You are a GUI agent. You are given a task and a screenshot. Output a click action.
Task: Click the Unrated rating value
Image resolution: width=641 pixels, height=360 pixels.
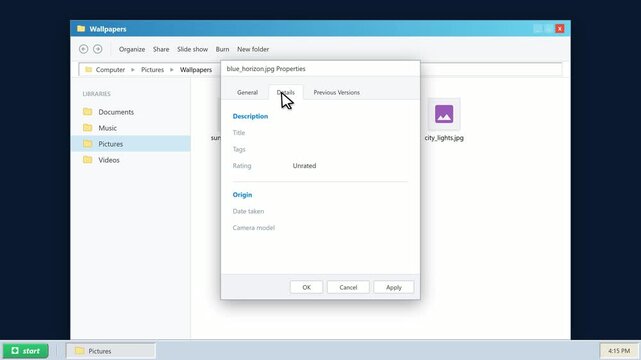click(x=304, y=166)
